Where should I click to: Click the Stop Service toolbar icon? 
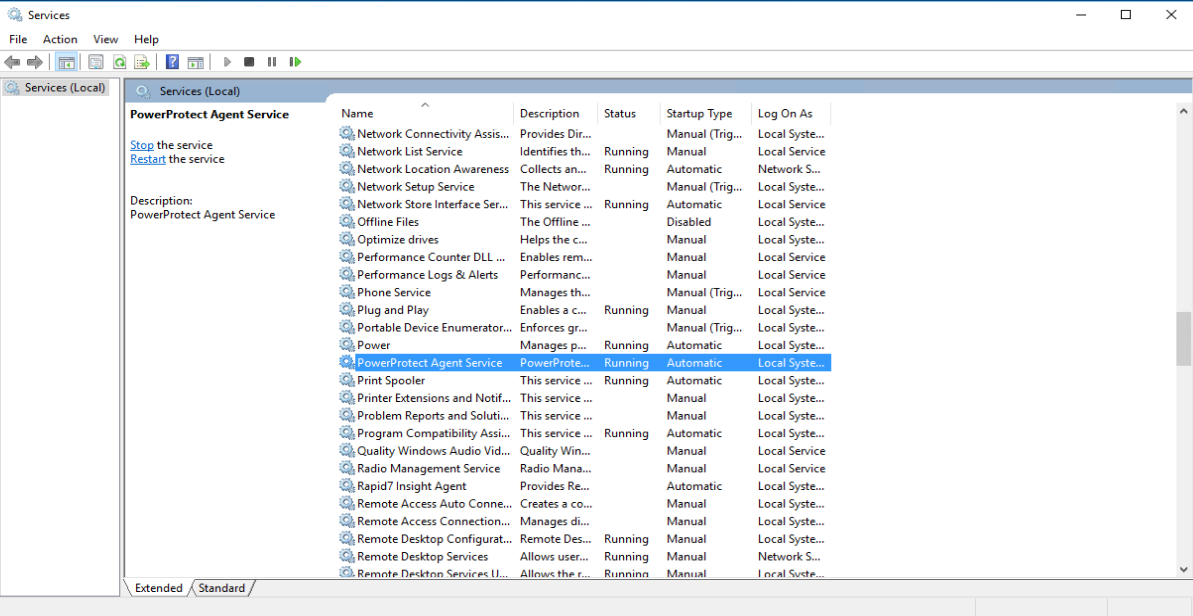pos(249,62)
